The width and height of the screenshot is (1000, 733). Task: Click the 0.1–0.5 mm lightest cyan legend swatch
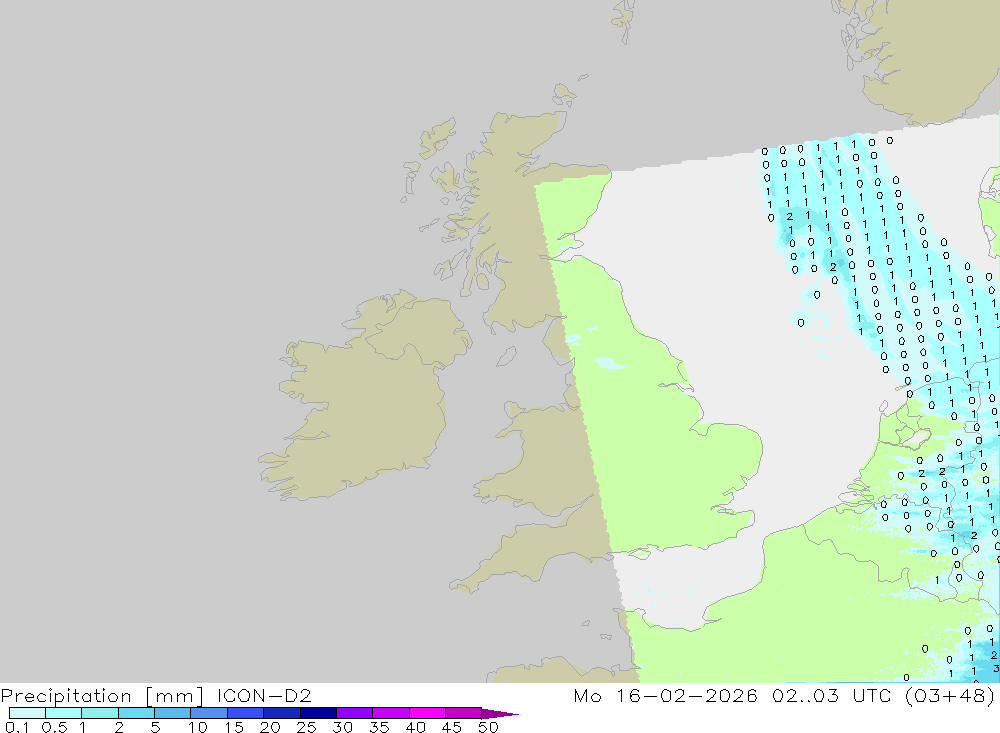coord(27,713)
